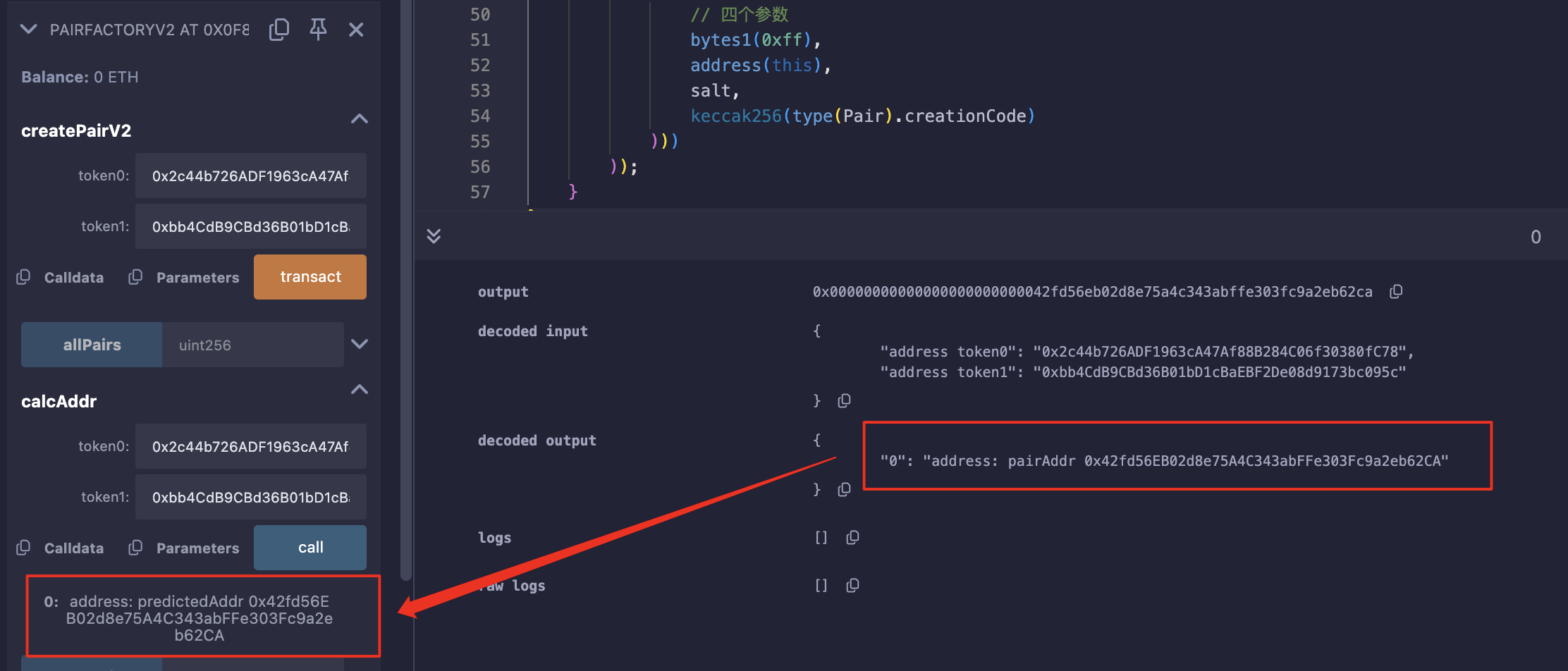Image resolution: width=1568 pixels, height=671 pixels.
Task: Click the terminal pending count 0
Action: pyautogui.click(x=1536, y=237)
